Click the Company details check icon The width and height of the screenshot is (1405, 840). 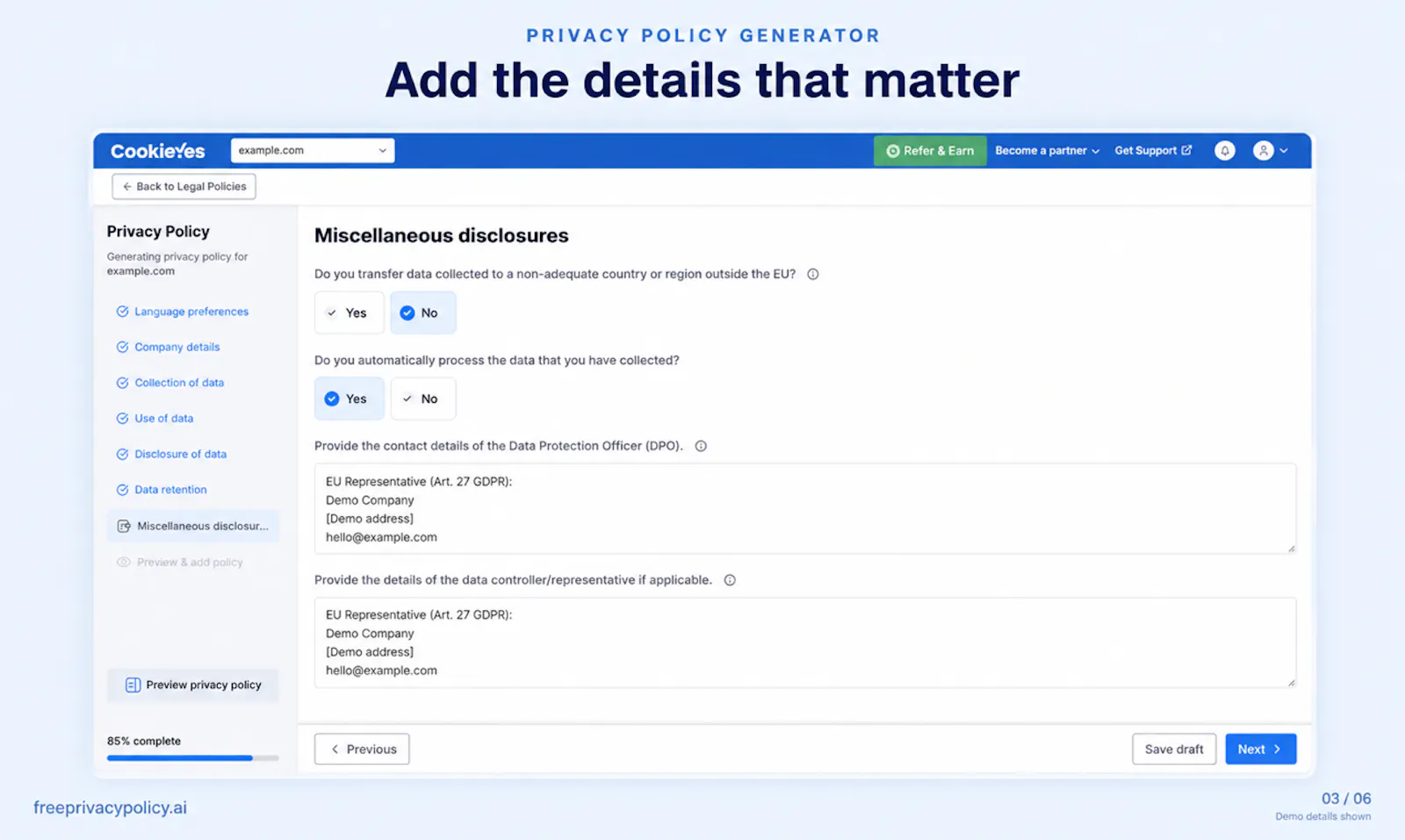[123, 347]
